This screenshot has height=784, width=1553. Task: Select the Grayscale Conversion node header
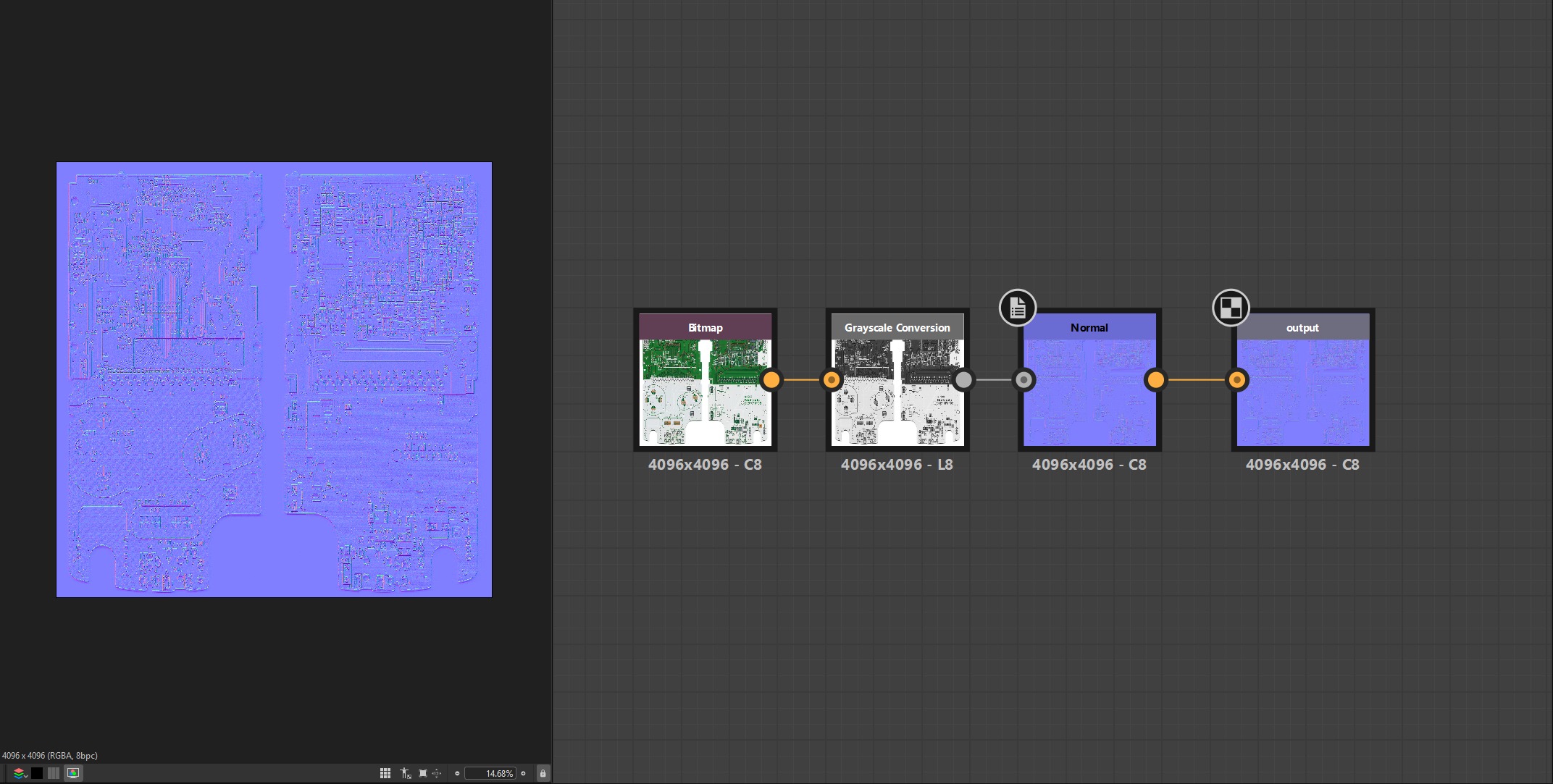(x=897, y=327)
